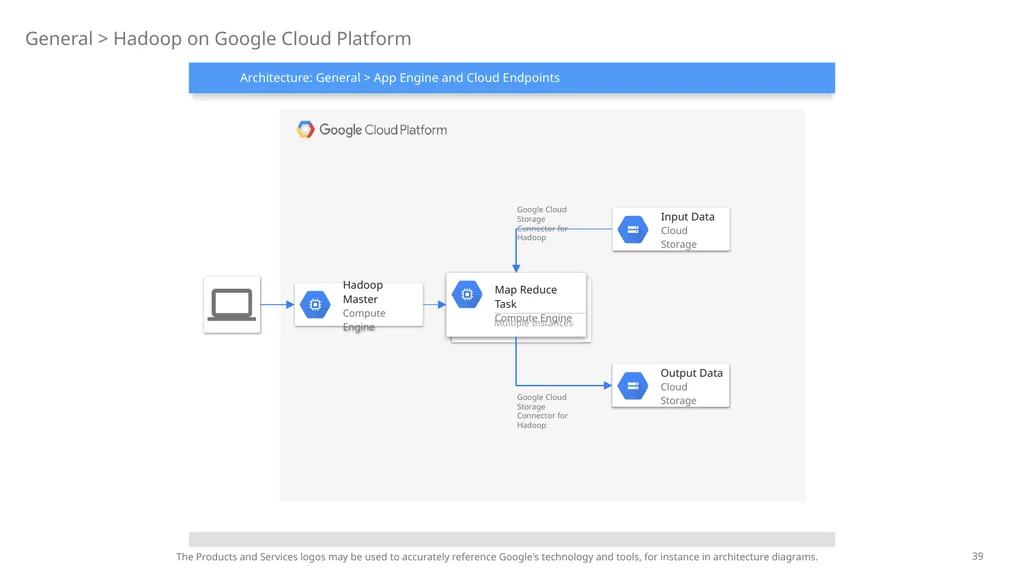
Task: Click 'Compute Engine' text under Hadoop Master
Action: pos(364,320)
